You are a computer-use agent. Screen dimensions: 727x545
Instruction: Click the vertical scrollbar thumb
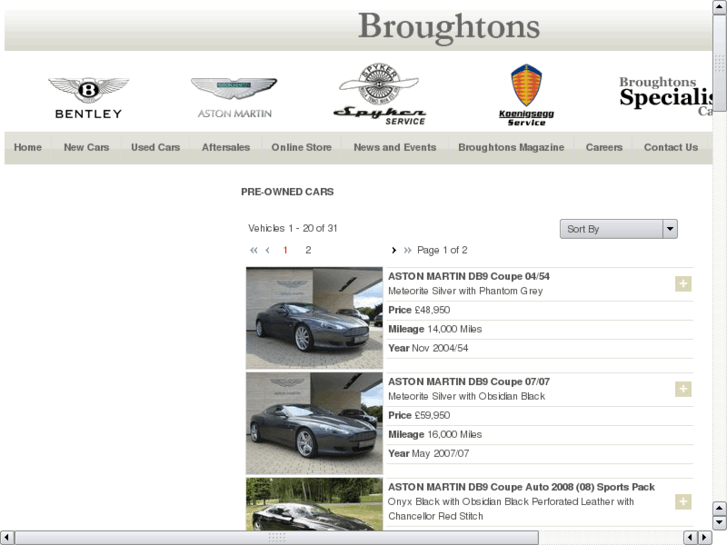point(719,64)
